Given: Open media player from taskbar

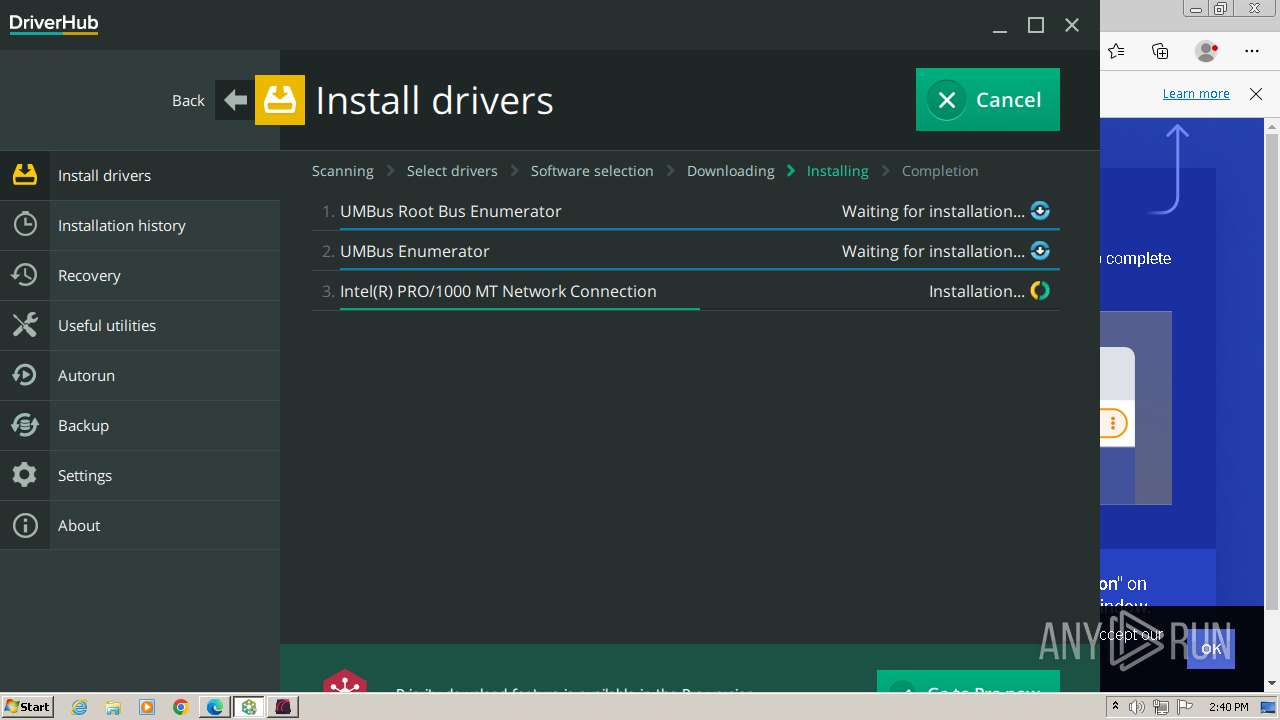Looking at the screenshot, I should [147, 707].
